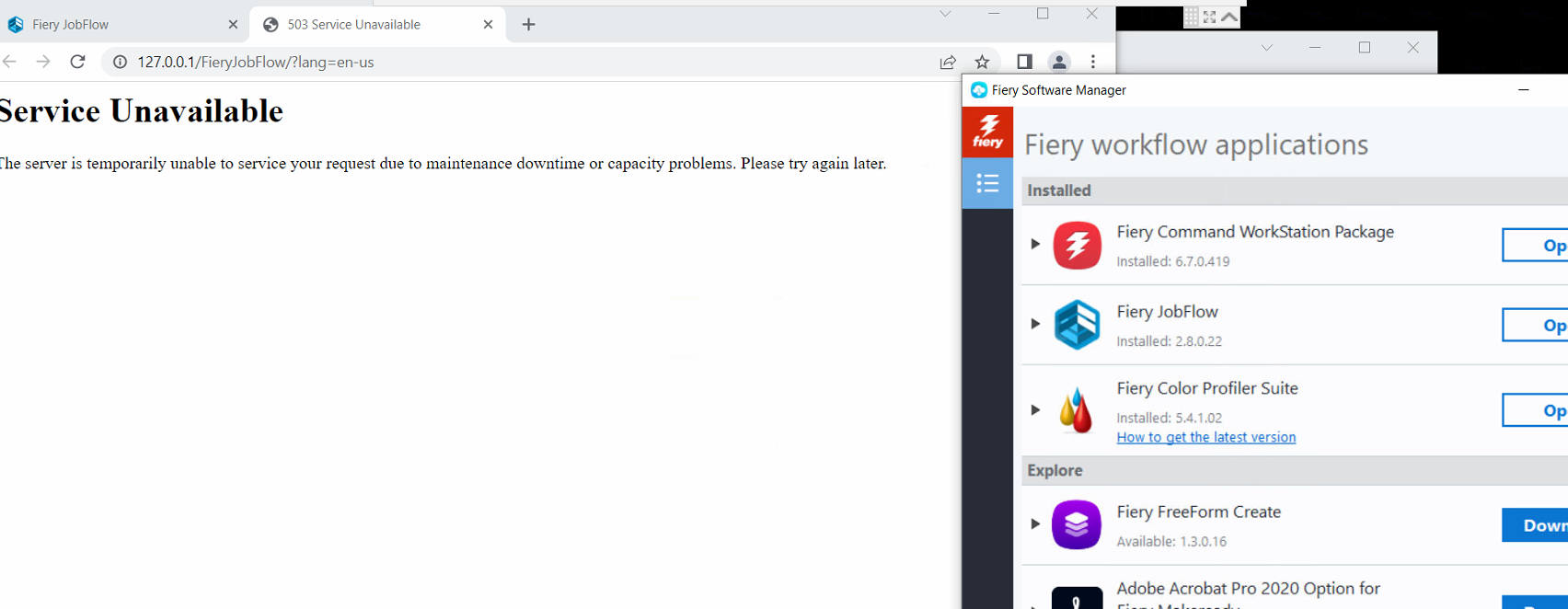
Task: Collapse the top toolbar with up chevron
Action: click(1229, 17)
